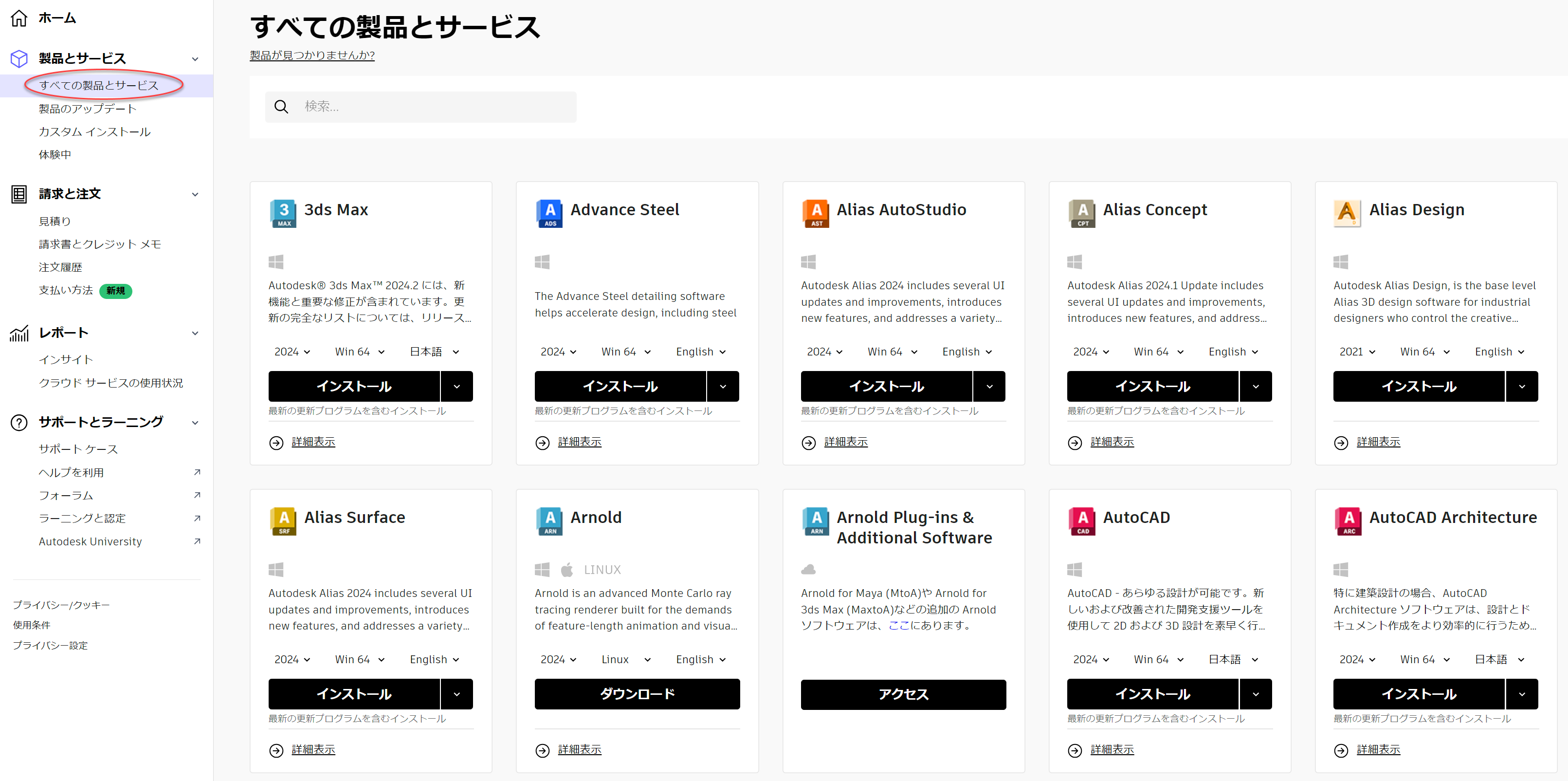Open install options arrow on AutoCAD Architecture

pyautogui.click(x=1522, y=694)
